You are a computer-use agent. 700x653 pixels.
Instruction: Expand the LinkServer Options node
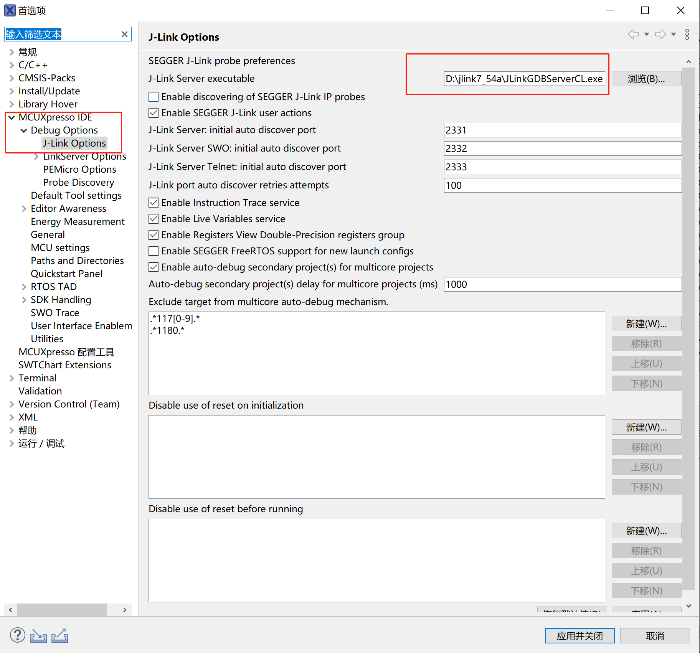pyautogui.click(x=36, y=156)
